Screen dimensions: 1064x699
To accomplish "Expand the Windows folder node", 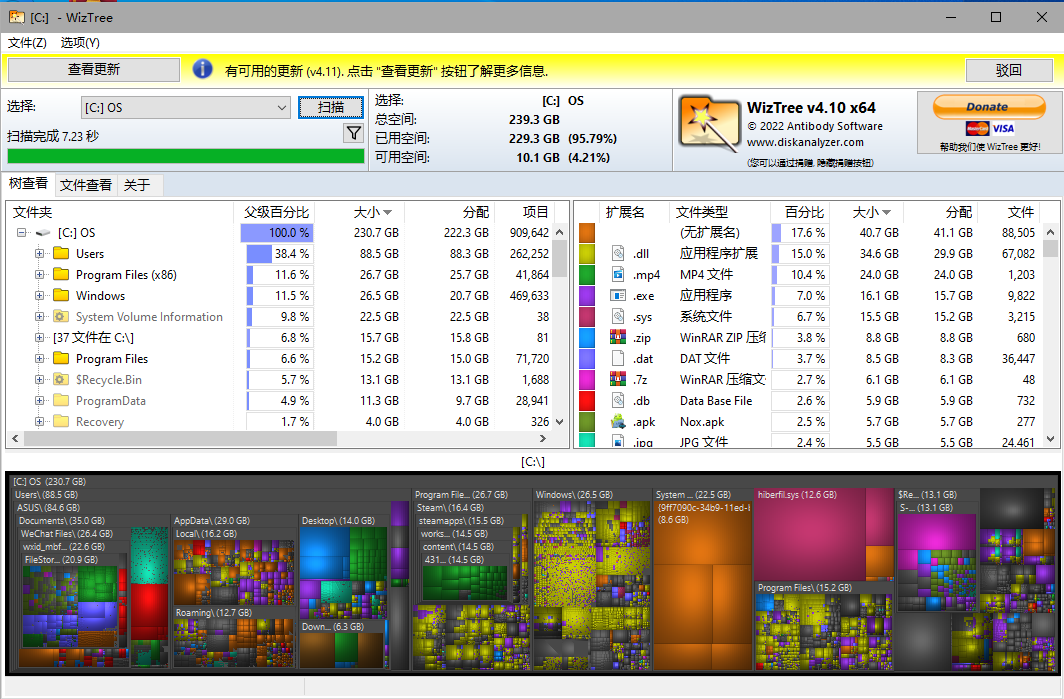I will point(39,296).
